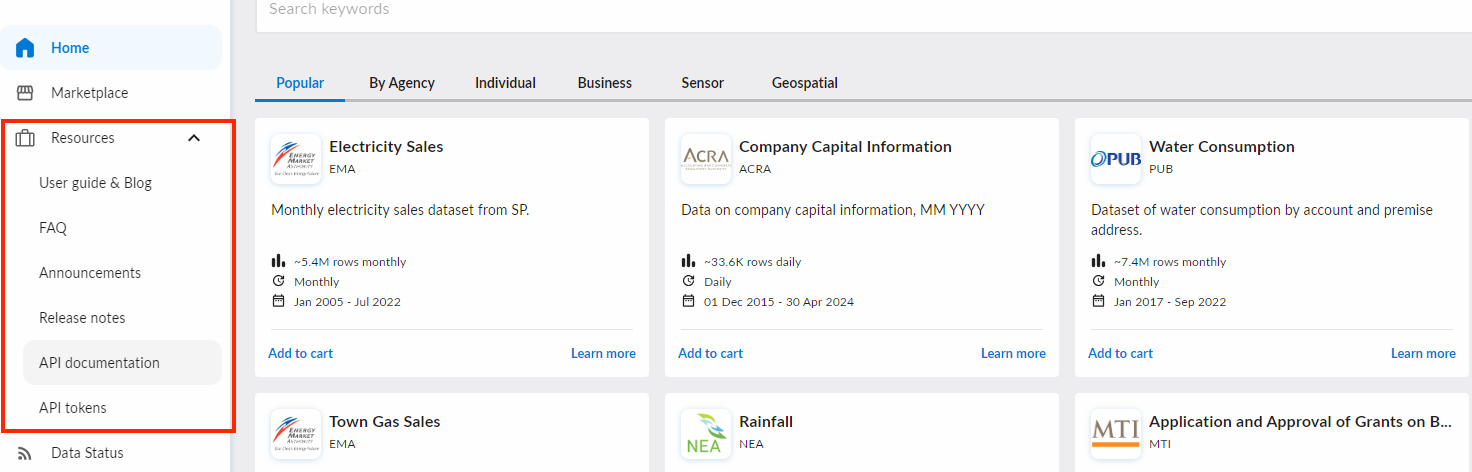Click calendar icon beside Jan 2017 - Sep 2022

(x=1098, y=301)
